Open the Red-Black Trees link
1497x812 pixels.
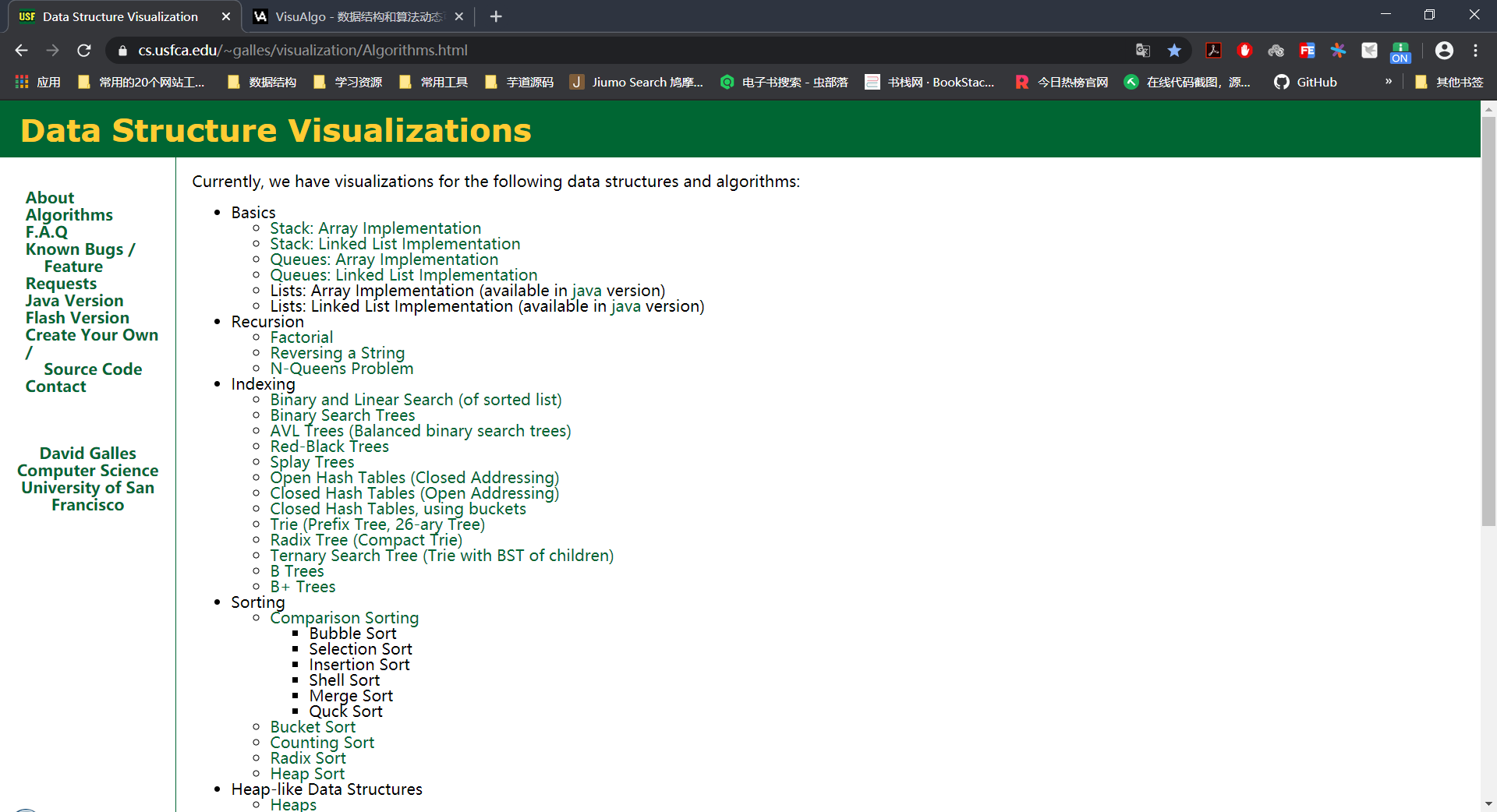[329, 447]
